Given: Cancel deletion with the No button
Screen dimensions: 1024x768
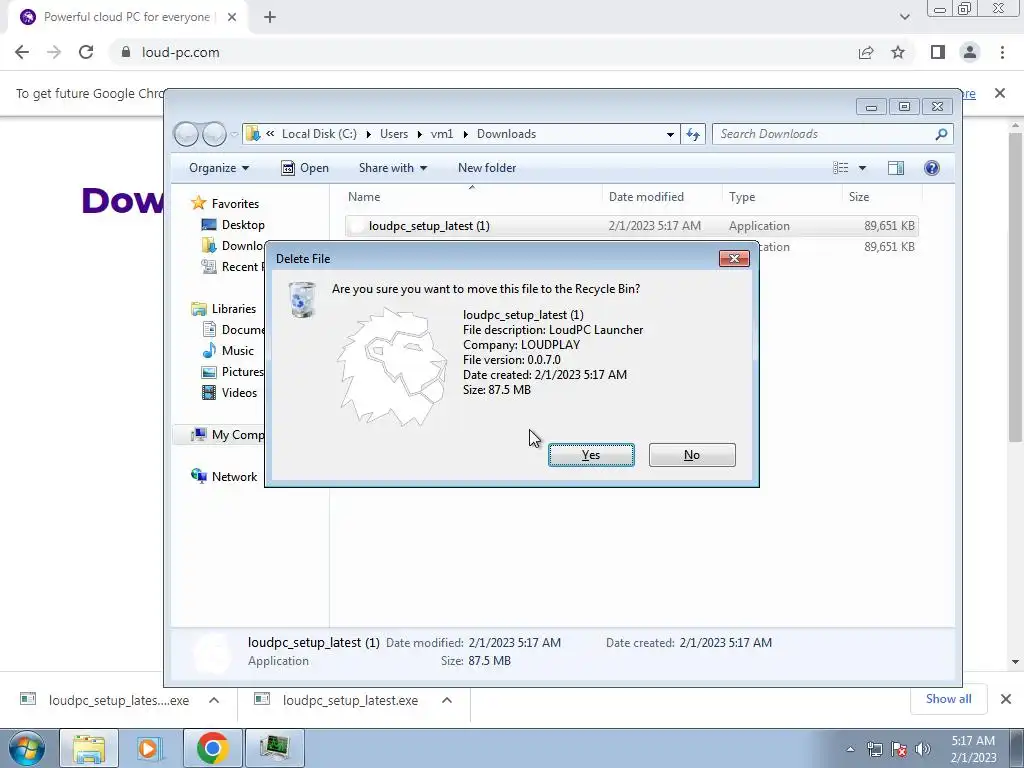Looking at the screenshot, I should pos(692,455).
